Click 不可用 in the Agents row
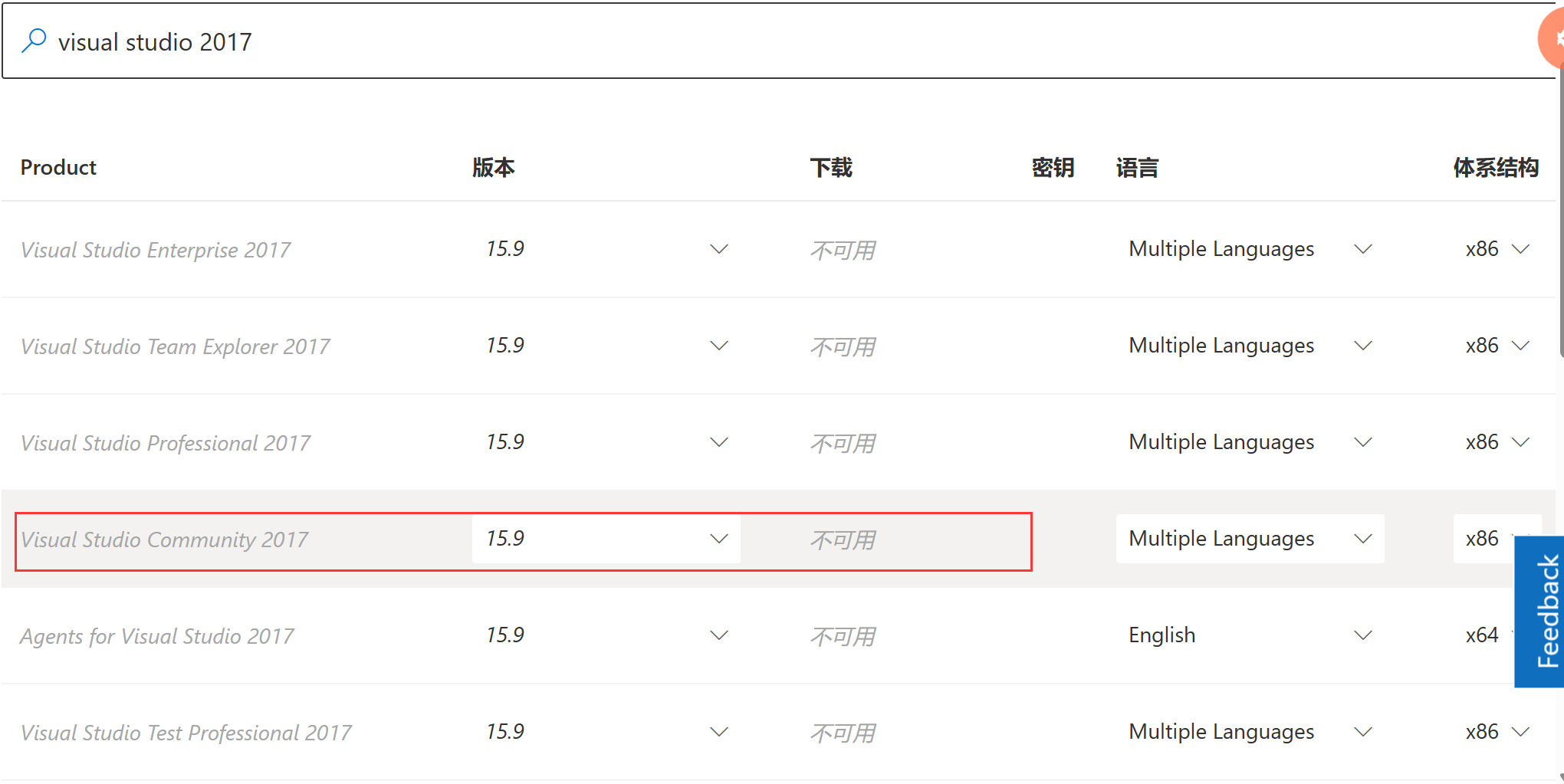Screen dimensions: 1564x784 click(x=843, y=636)
